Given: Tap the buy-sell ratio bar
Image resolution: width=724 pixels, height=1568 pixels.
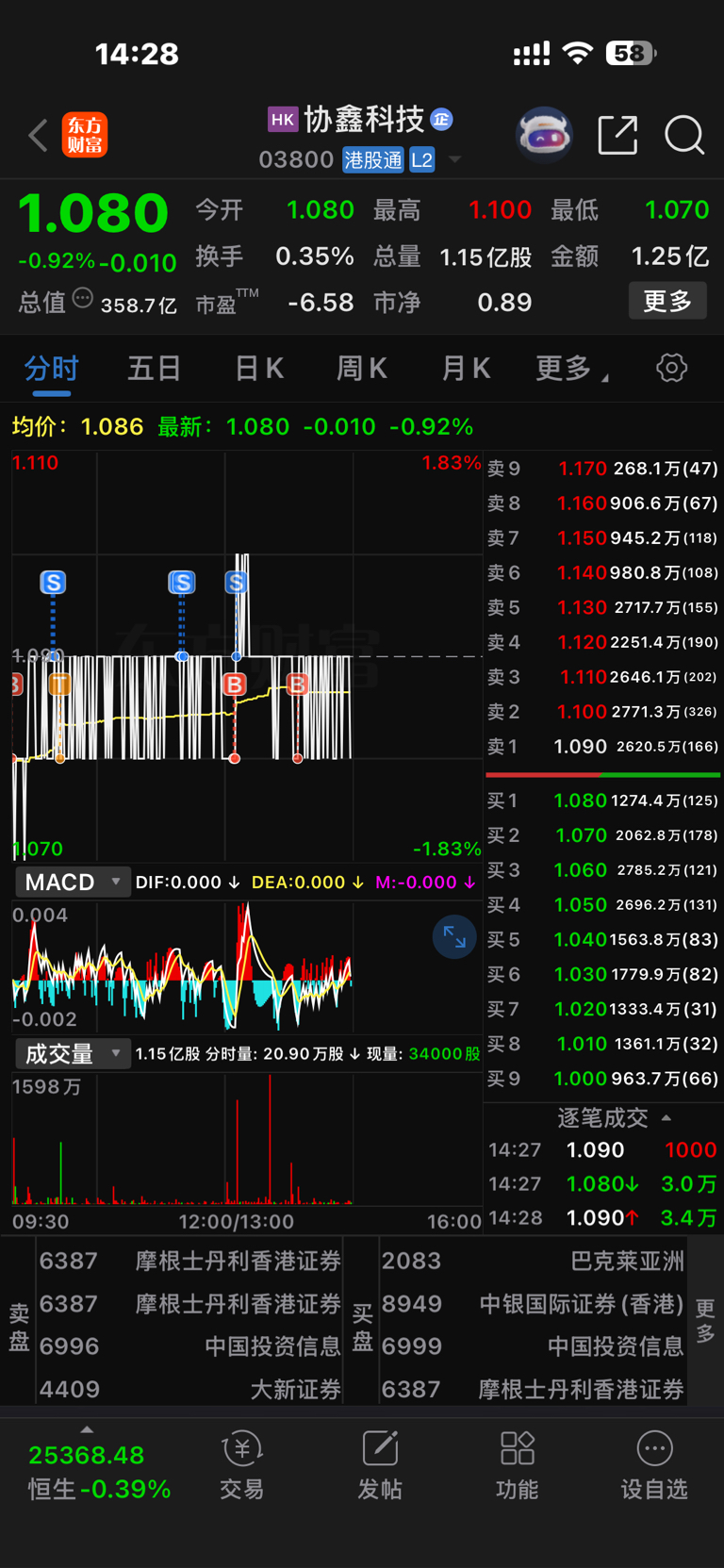Looking at the screenshot, I should [602, 775].
